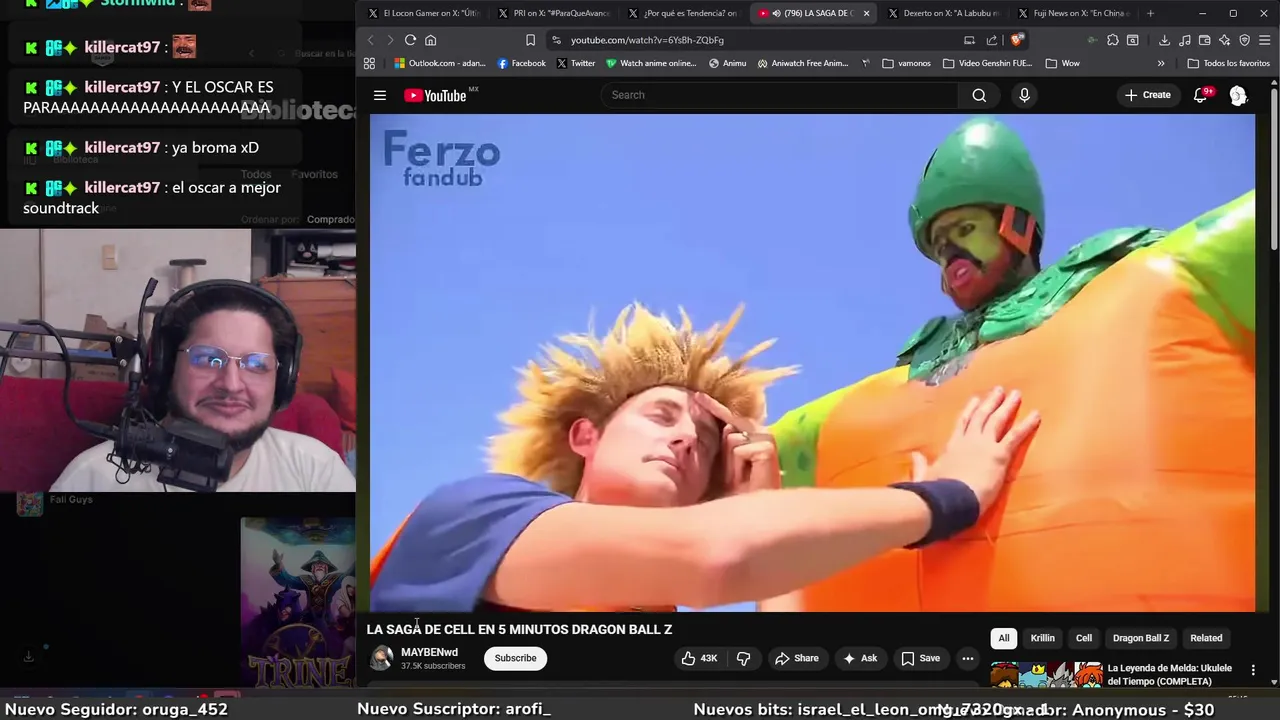The width and height of the screenshot is (1280, 720).
Task: Bookmark this page with bookmark icon
Action: tap(530, 40)
